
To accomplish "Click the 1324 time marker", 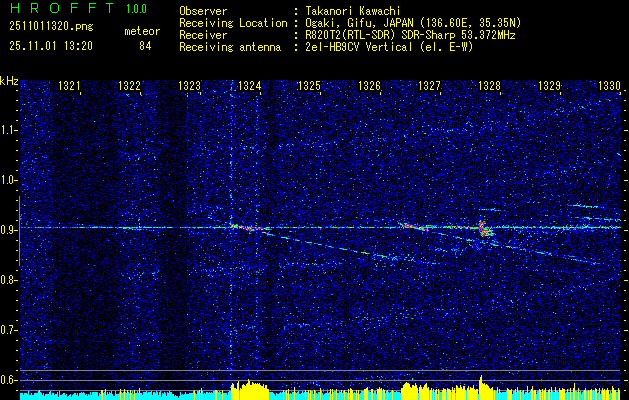I will click(250, 85).
